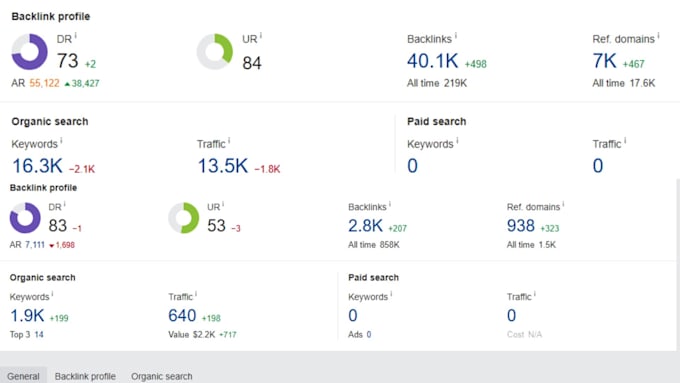Open the 13.5K organic traffic value
The width and height of the screenshot is (680, 383).
222,166
